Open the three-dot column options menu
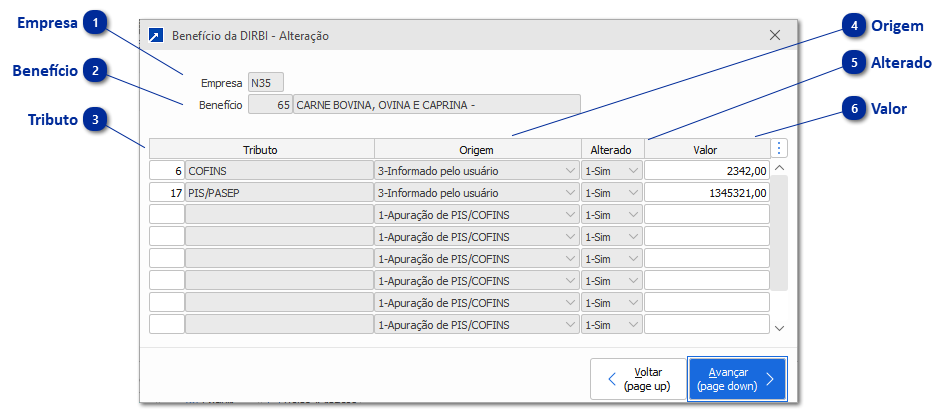Screen dimensions: 948x419 (x=780, y=148)
